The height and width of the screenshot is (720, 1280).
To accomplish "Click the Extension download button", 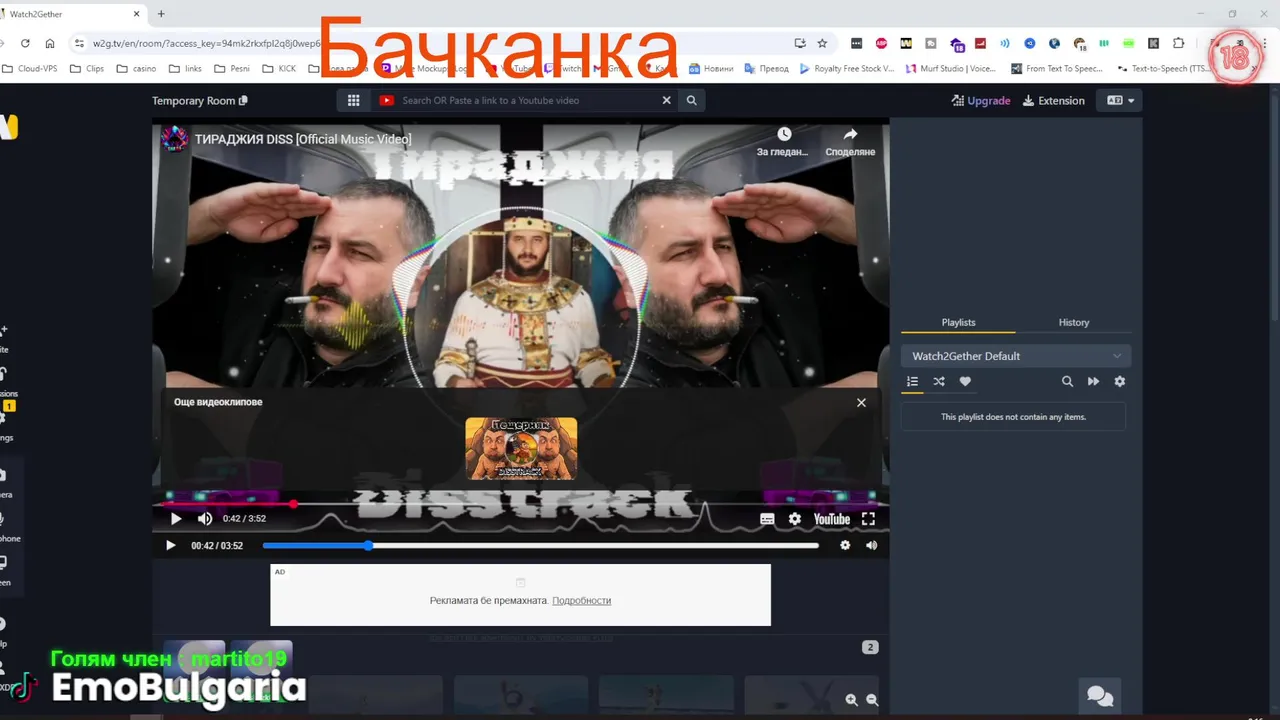I will [1054, 101].
